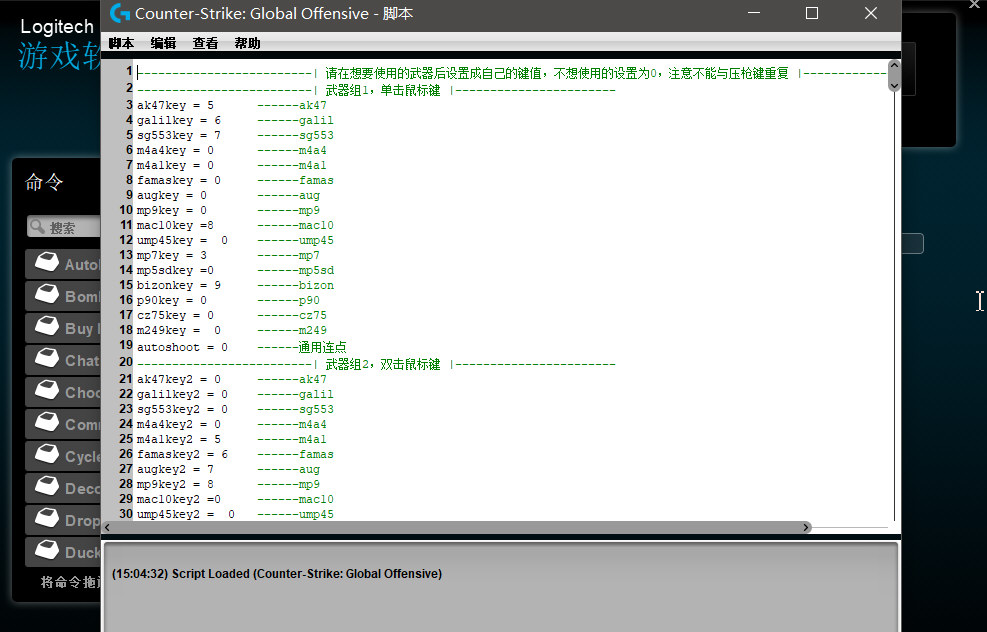Image resolution: width=987 pixels, height=632 pixels.
Task: Click the line 'bizonkey = 9'
Action: (179, 286)
